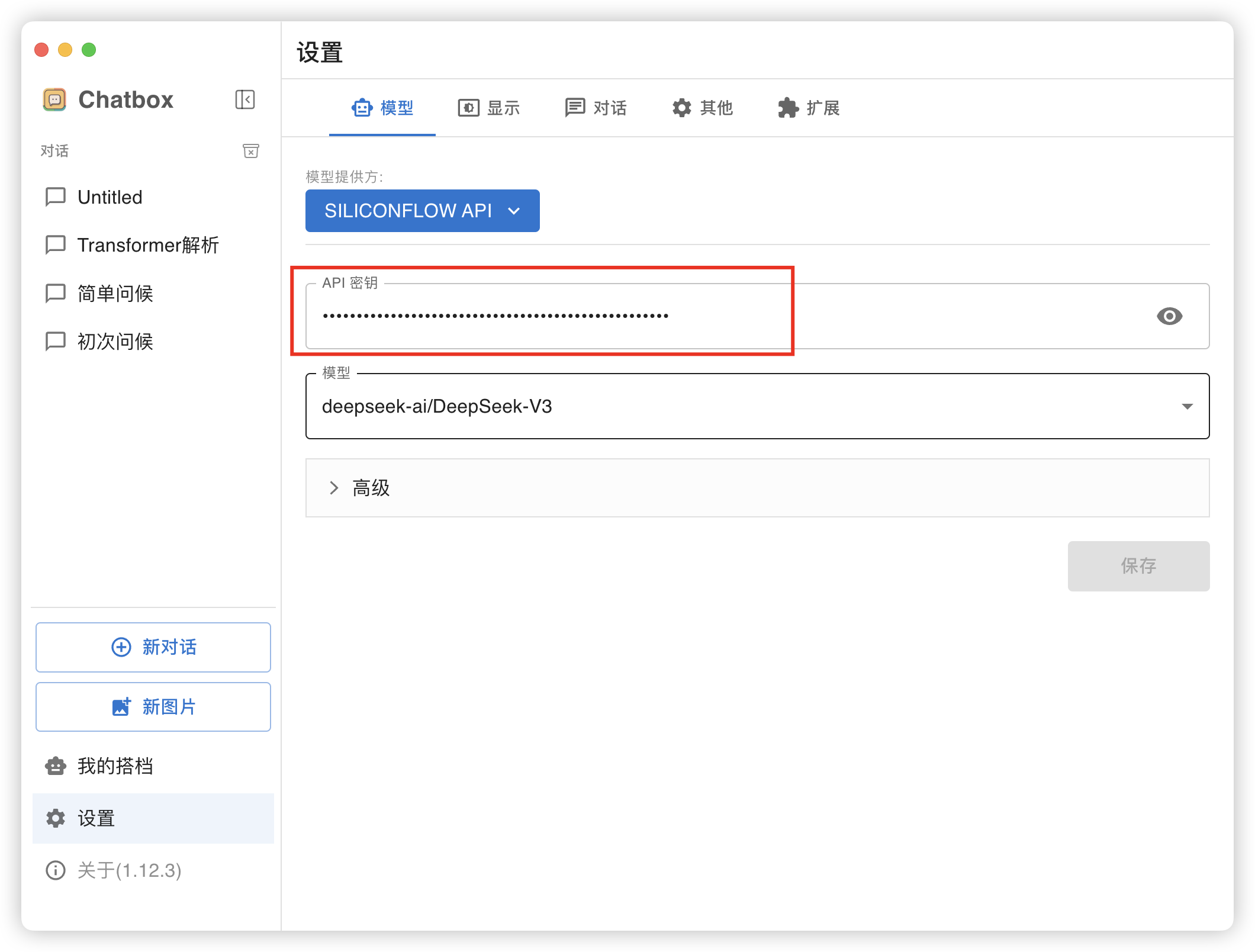1255x952 pixels.
Task: Click the Chatbox logo icon
Action: point(54,99)
